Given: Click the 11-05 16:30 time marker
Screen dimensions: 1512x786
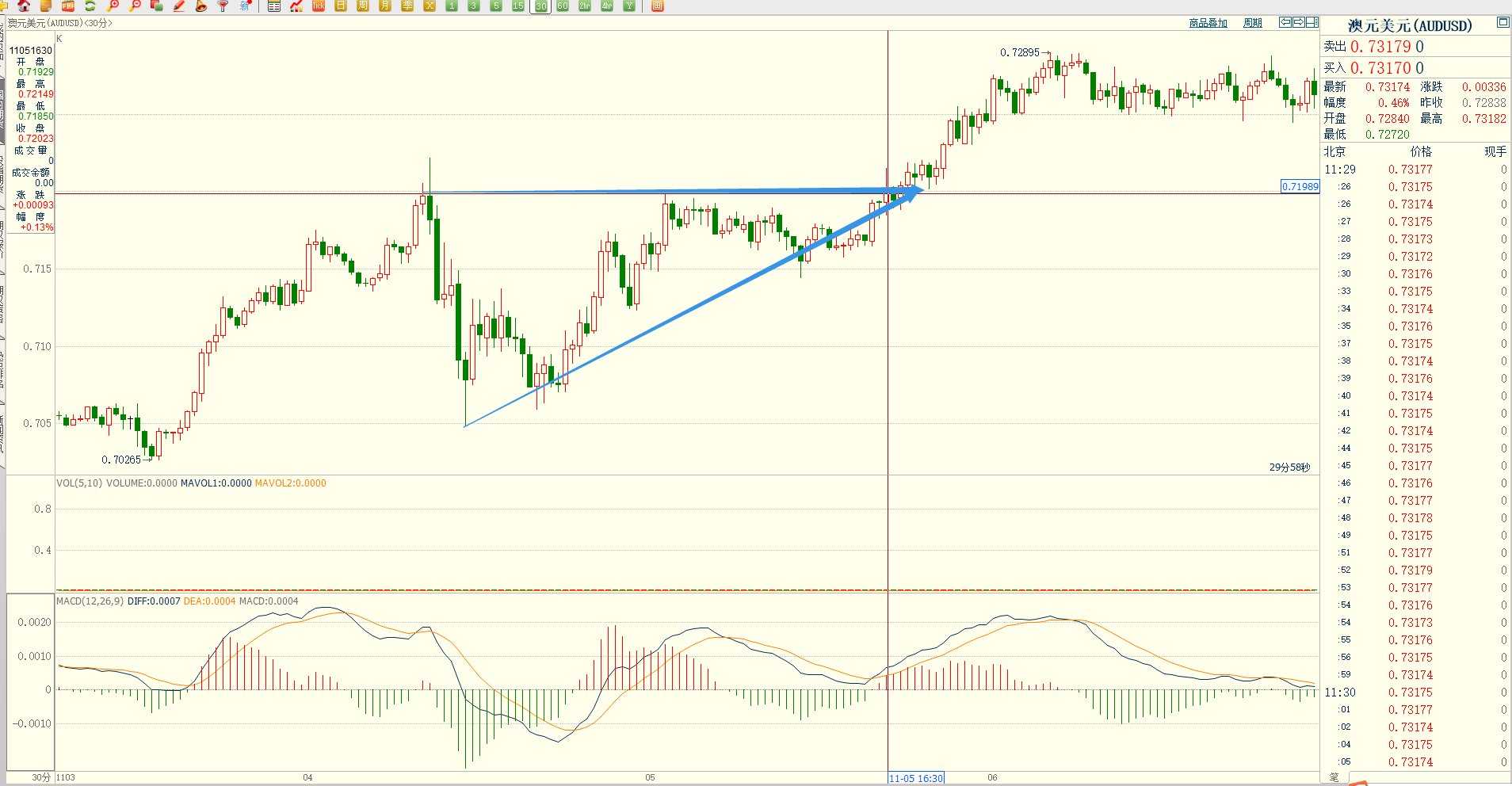Looking at the screenshot, I should [x=915, y=778].
